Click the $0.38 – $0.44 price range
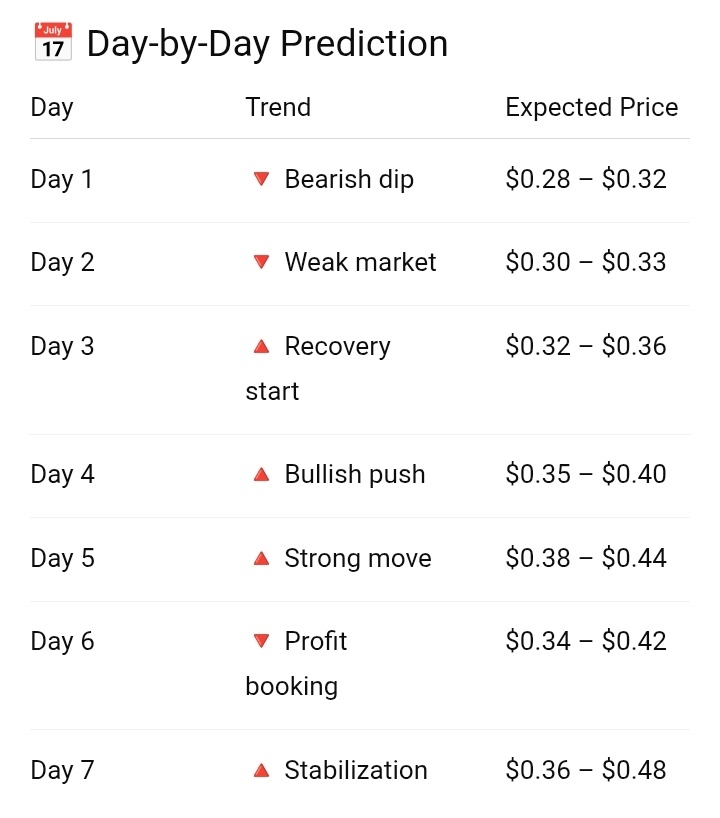 tap(585, 558)
